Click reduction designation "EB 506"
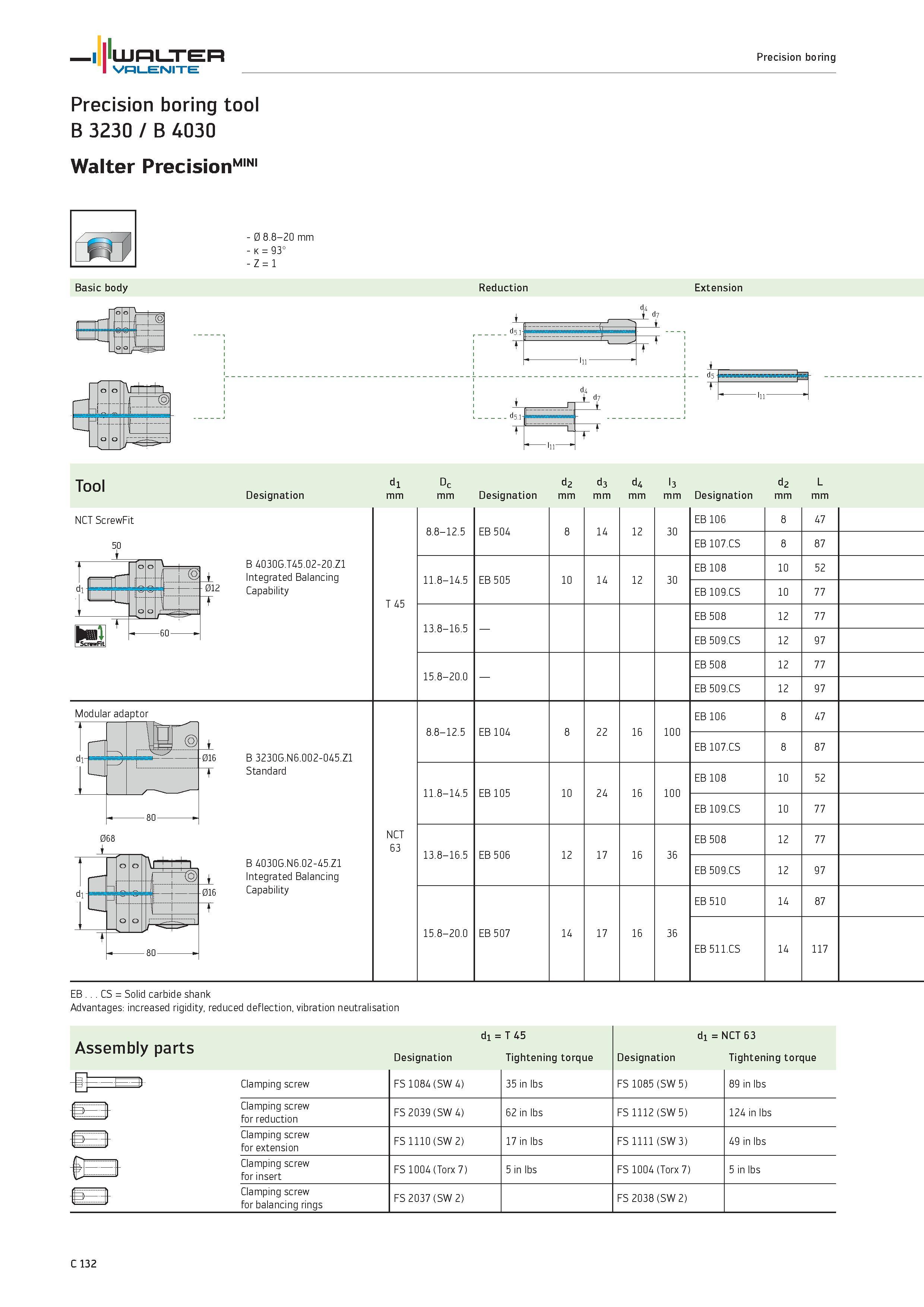The height and width of the screenshot is (1307, 924). 494,855
